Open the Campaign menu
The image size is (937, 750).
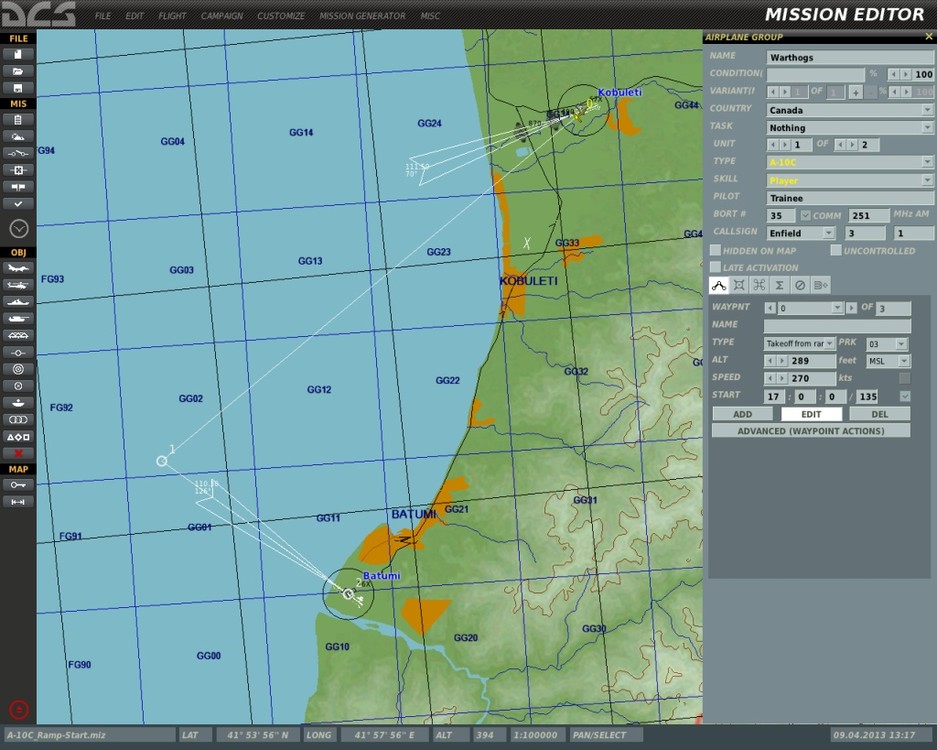(x=221, y=16)
